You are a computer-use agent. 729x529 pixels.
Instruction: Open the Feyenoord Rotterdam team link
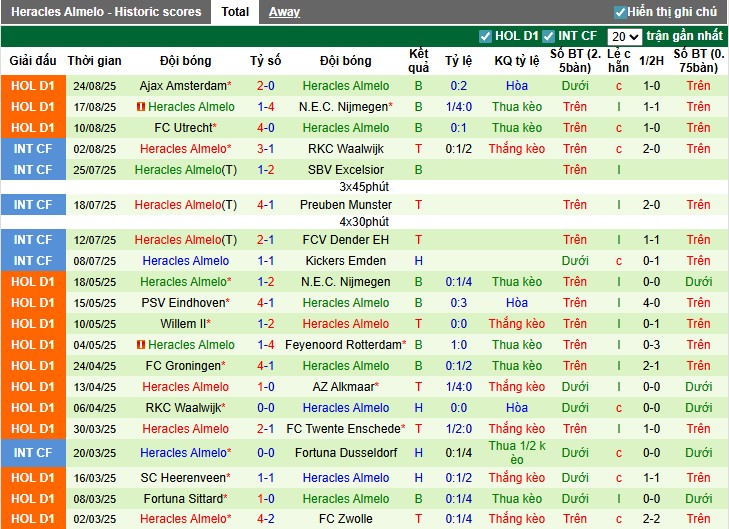[343, 345]
